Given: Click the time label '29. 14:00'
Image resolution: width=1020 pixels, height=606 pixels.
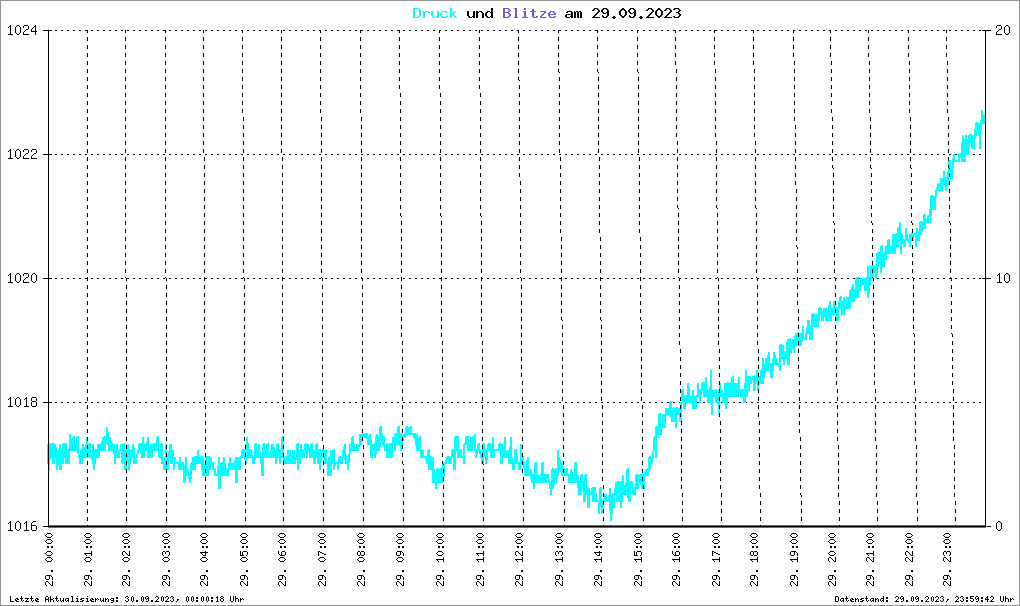Looking at the screenshot, I should (x=598, y=560).
